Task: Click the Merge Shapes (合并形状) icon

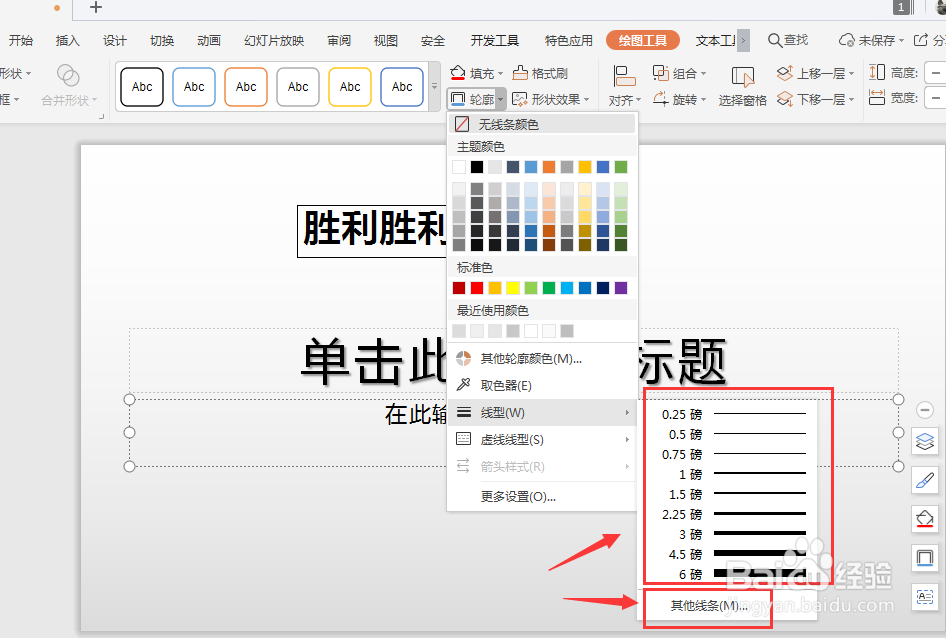Action: pos(68,76)
